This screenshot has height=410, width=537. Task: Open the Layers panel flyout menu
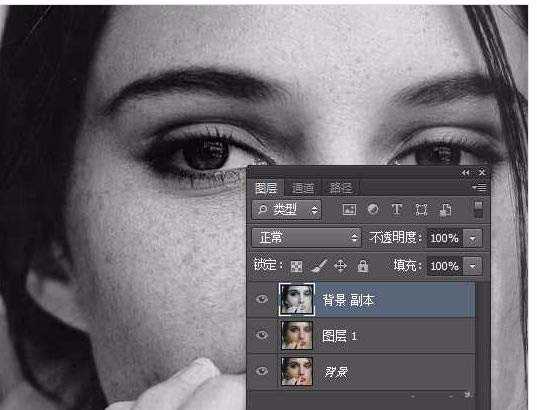point(479,187)
